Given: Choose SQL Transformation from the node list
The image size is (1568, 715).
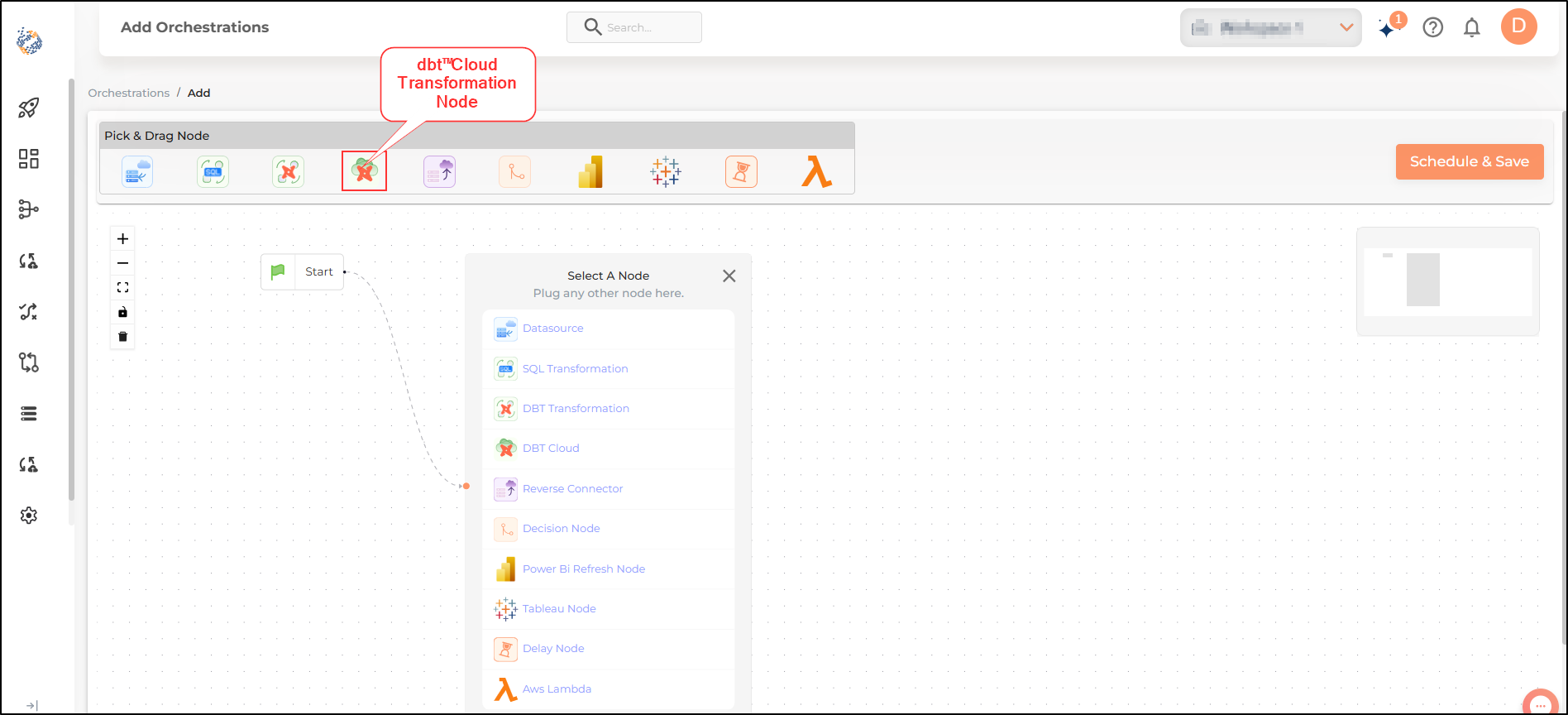Looking at the screenshot, I should pos(608,369).
